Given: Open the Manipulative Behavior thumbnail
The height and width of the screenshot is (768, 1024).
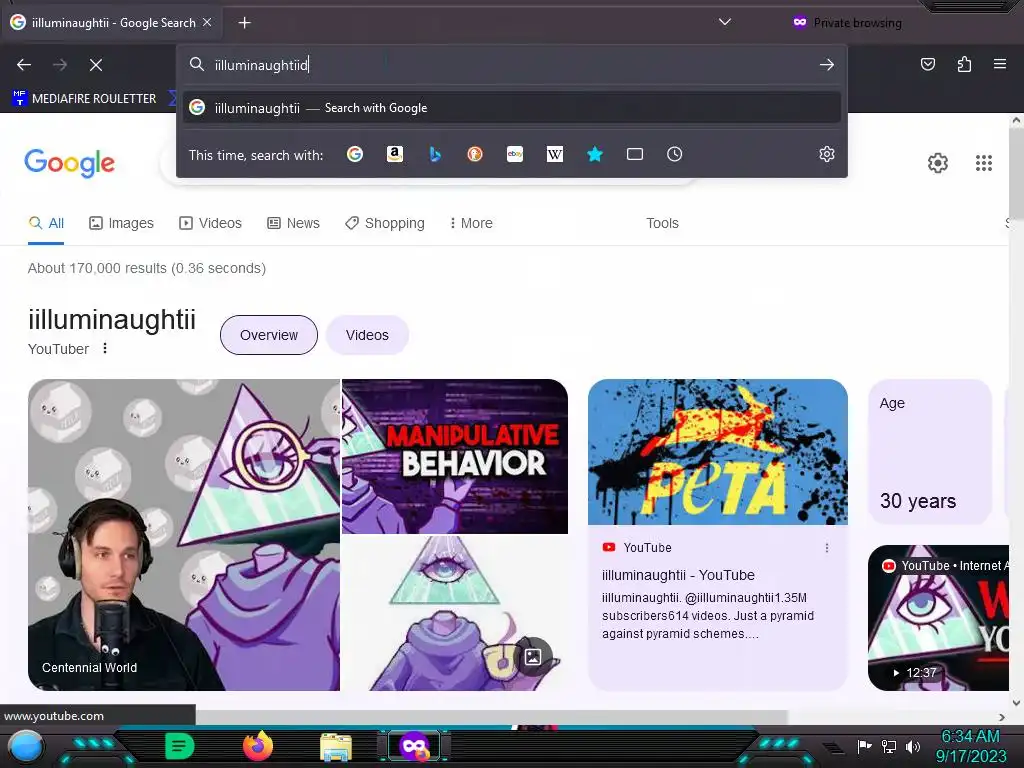Looking at the screenshot, I should [455, 456].
